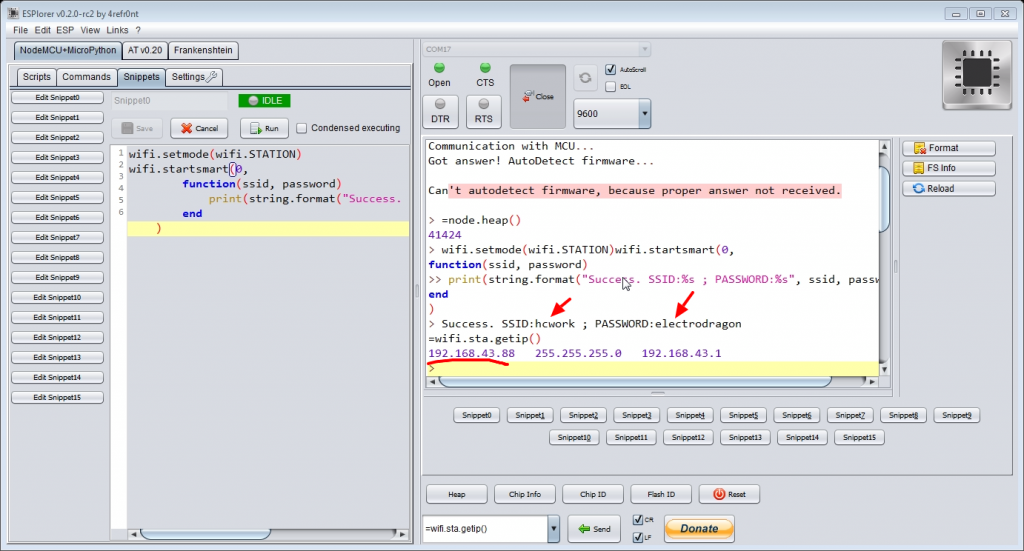Reload the file list
The width and height of the screenshot is (1024, 551).
pyautogui.click(x=949, y=189)
